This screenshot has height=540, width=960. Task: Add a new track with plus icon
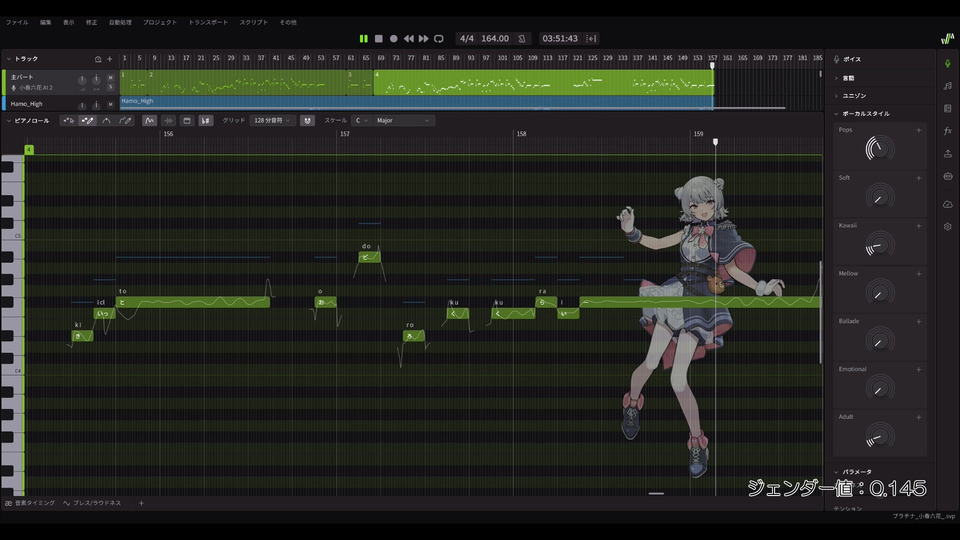point(110,59)
